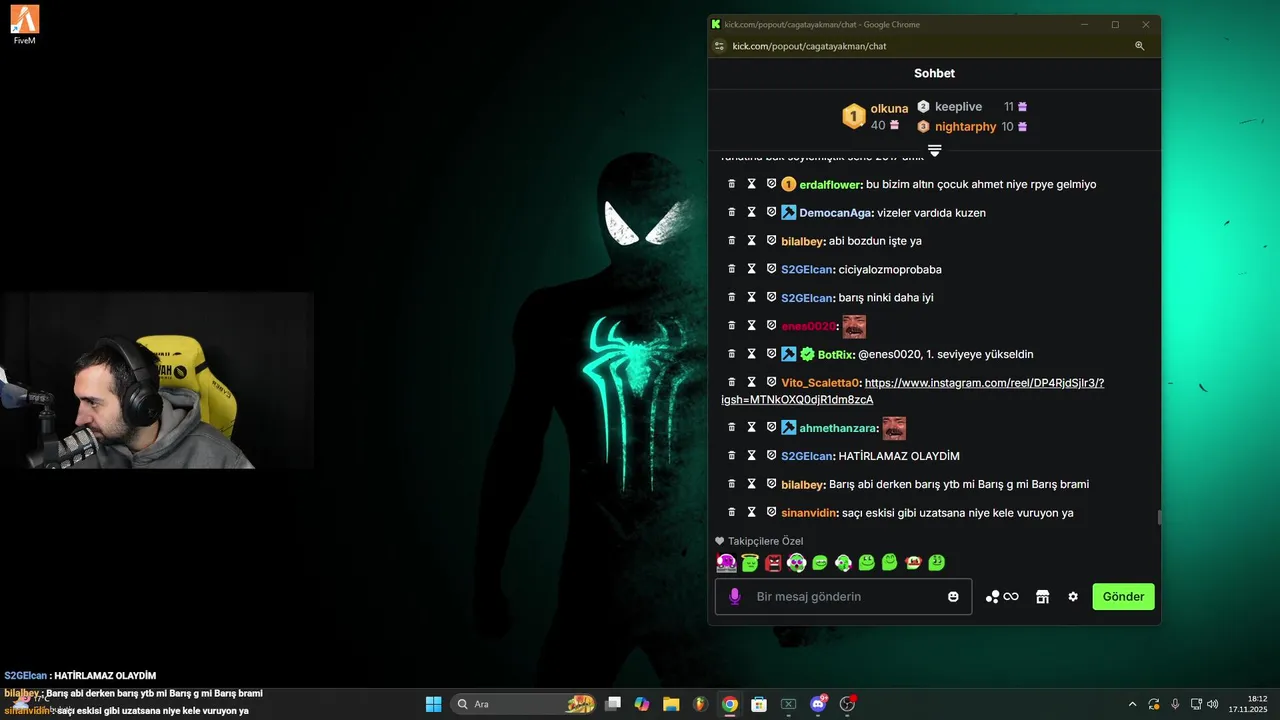The width and height of the screenshot is (1280, 720).
Task: Click into the "Bir mesaj gönderin" field
Action: coord(843,596)
